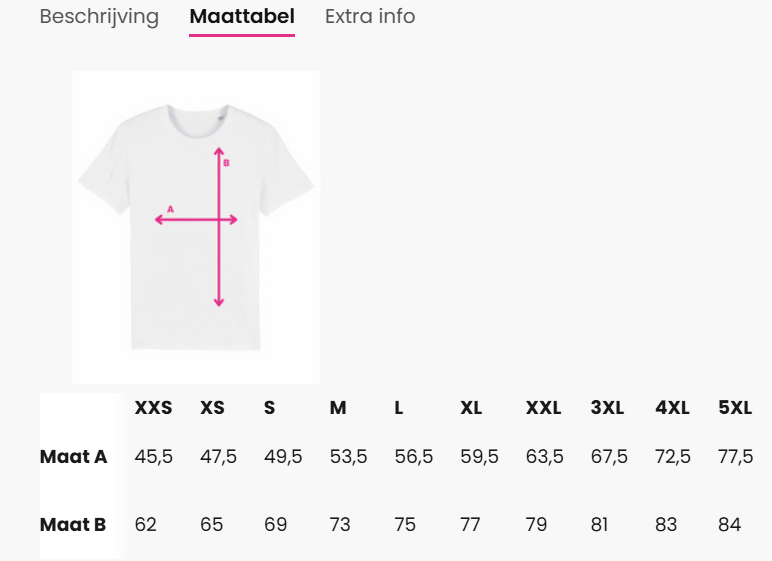Screen dimensions: 772x561
Task: Select the XXS size column header
Action: [154, 408]
